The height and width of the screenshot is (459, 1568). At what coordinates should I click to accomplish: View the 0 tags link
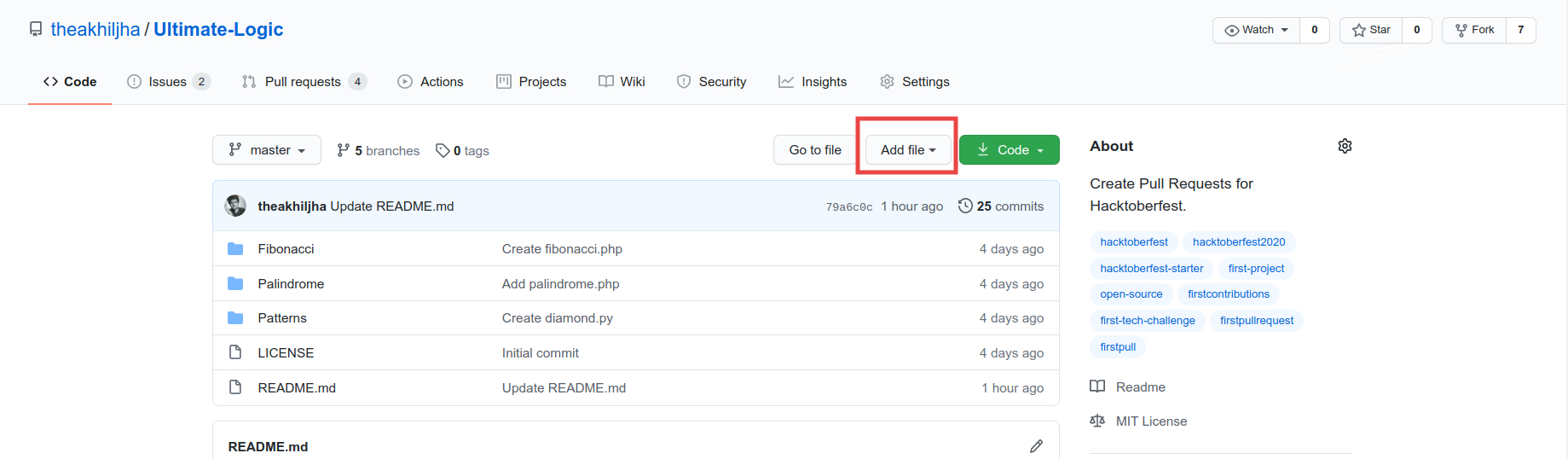coord(462,151)
